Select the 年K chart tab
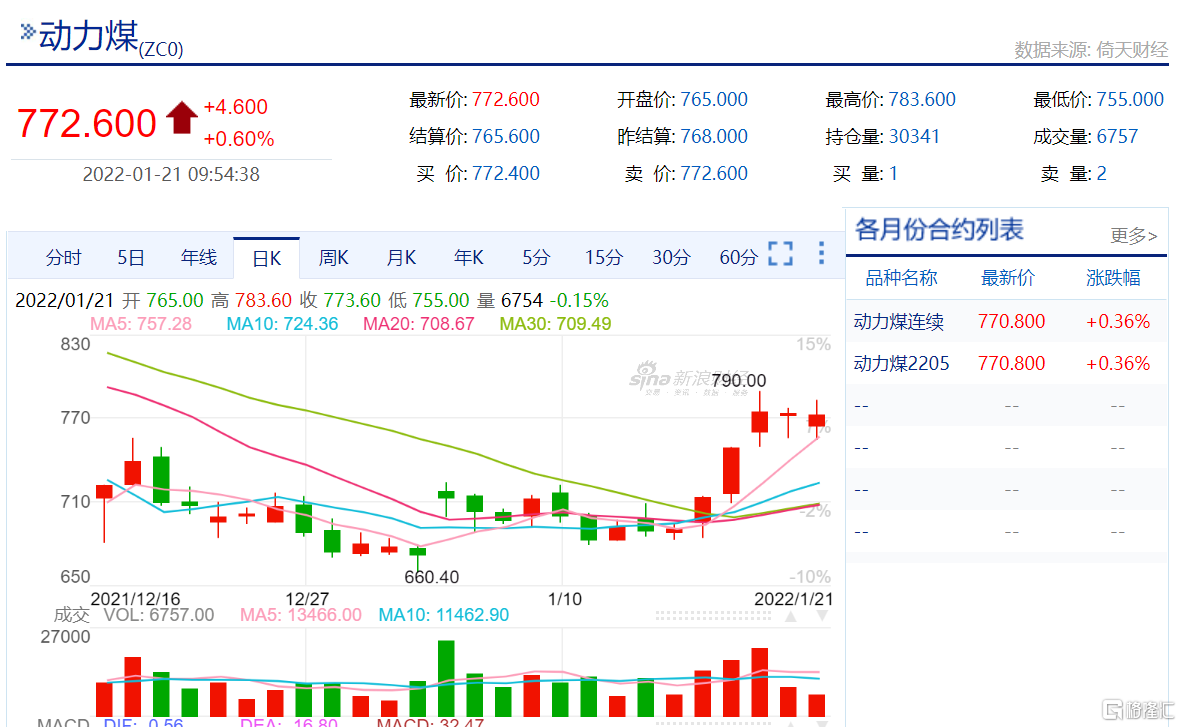The width and height of the screenshot is (1181, 727). [468, 258]
